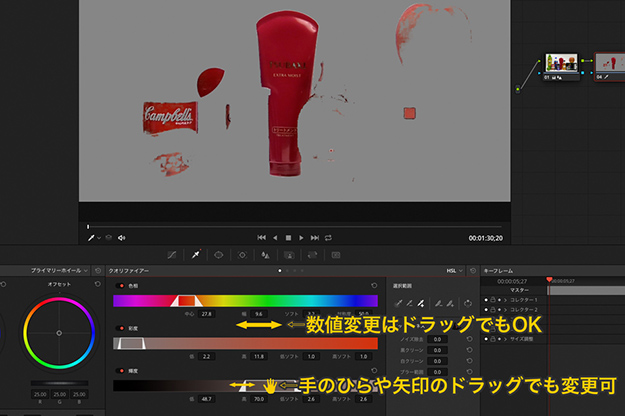Toggle the 色相 (Hue) qualifier on/off
The height and width of the screenshot is (416, 625).
point(122,286)
